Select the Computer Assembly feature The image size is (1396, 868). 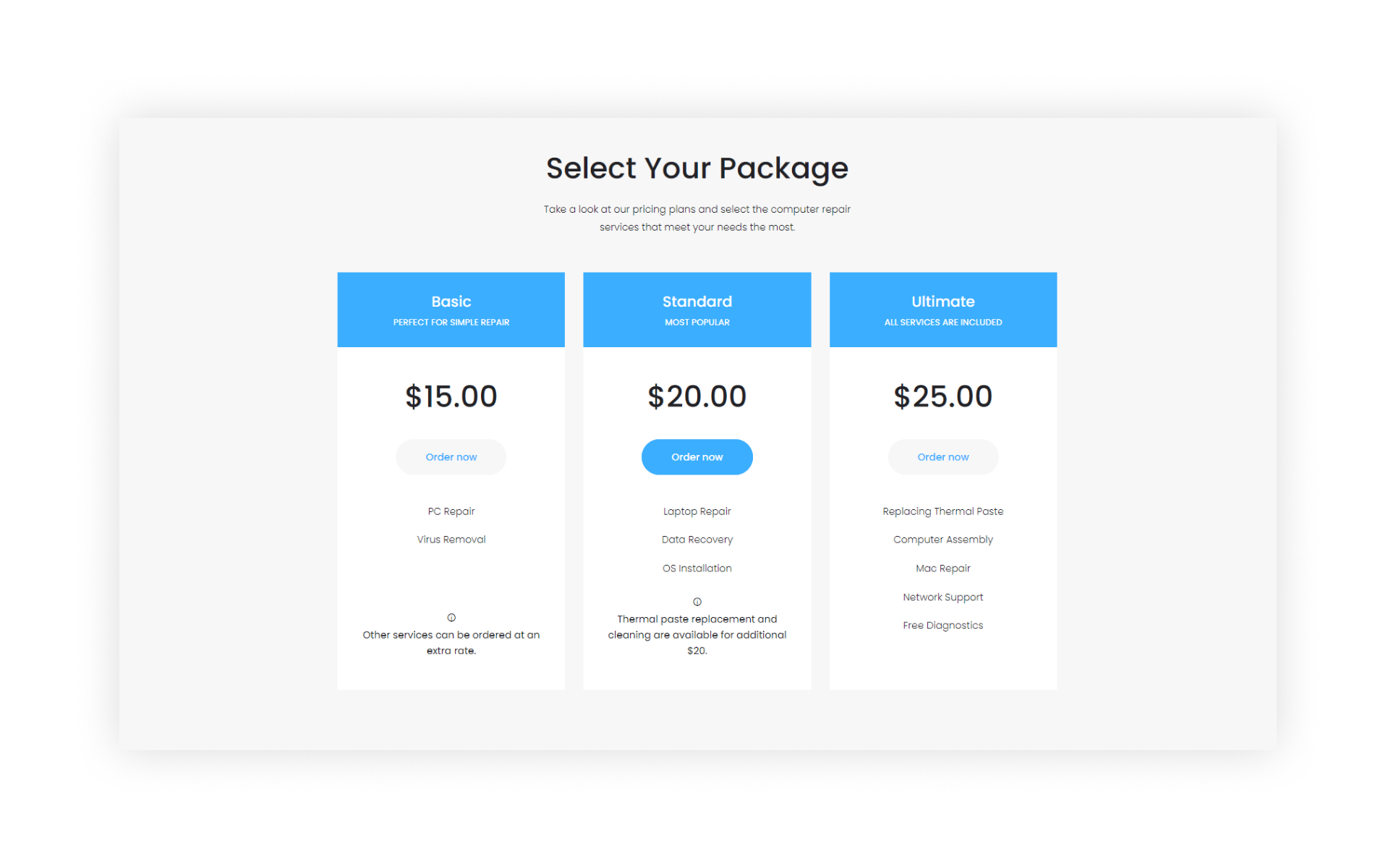[x=942, y=540]
